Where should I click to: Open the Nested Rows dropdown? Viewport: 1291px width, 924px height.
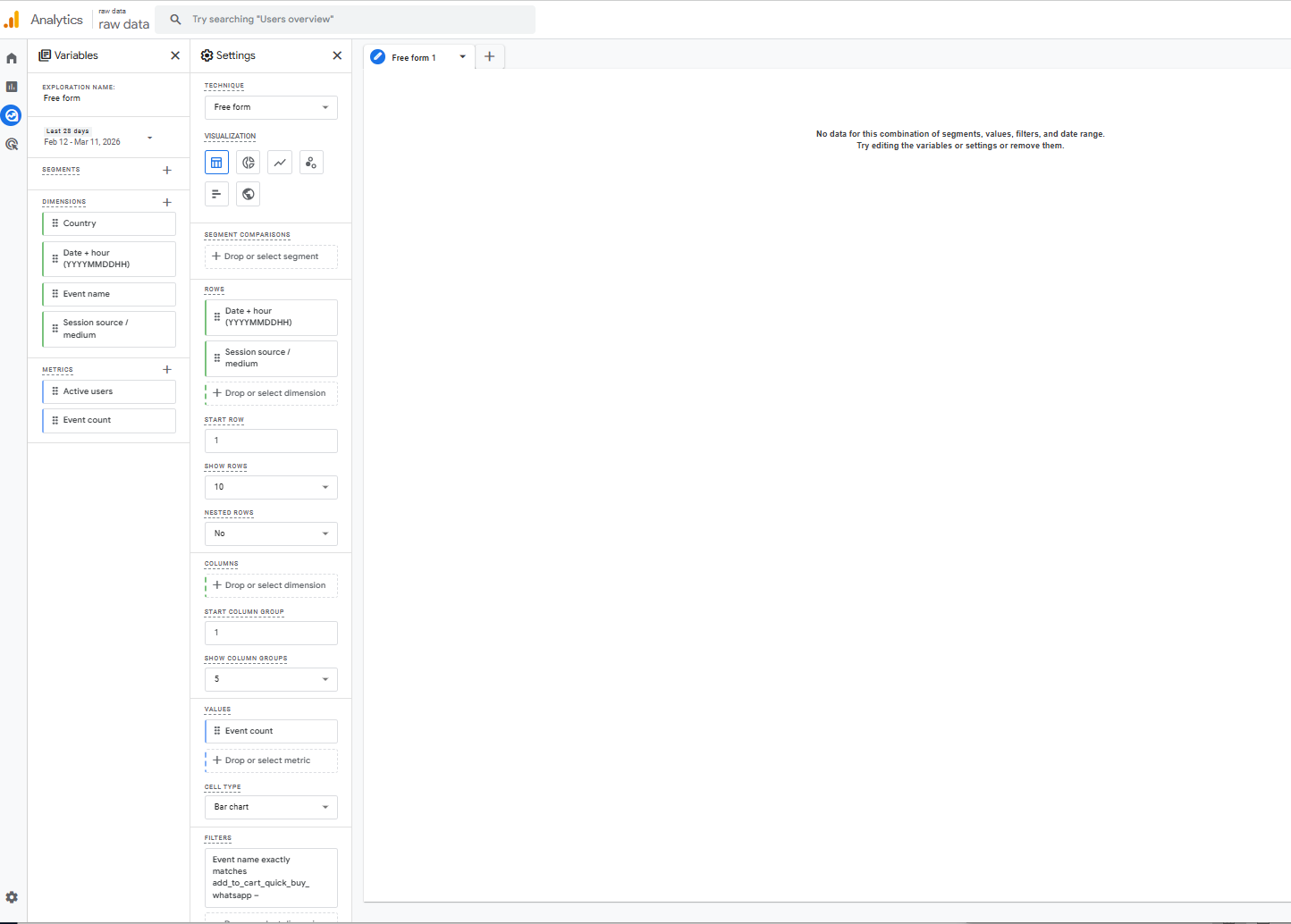pos(271,533)
